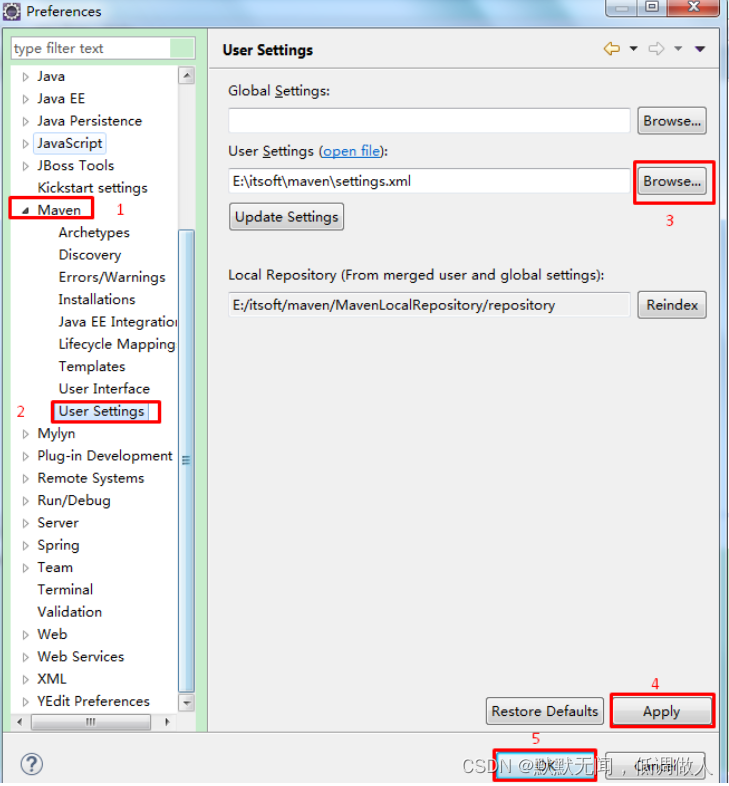This screenshot has height=786, width=729.
Task: Open Errors/Warnings under Maven
Action: pos(112,277)
